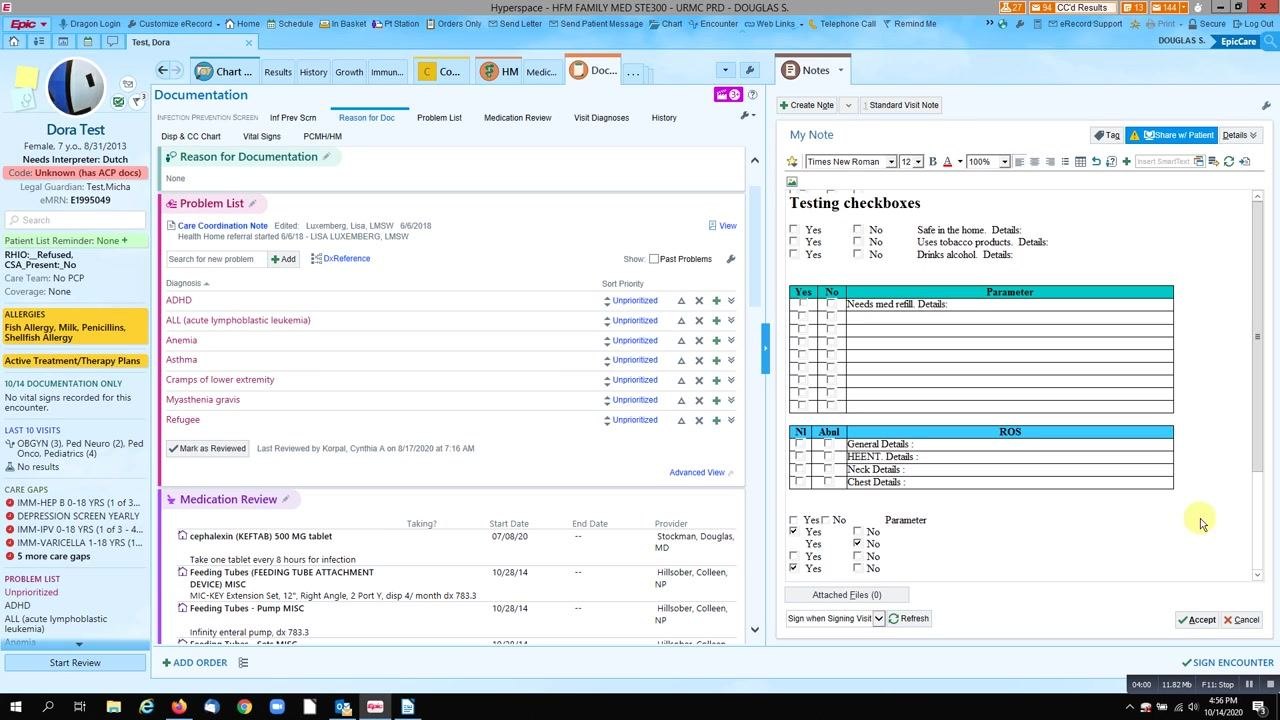This screenshot has height=720, width=1280.
Task: Click the Accept button for the note
Action: coord(1197,620)
